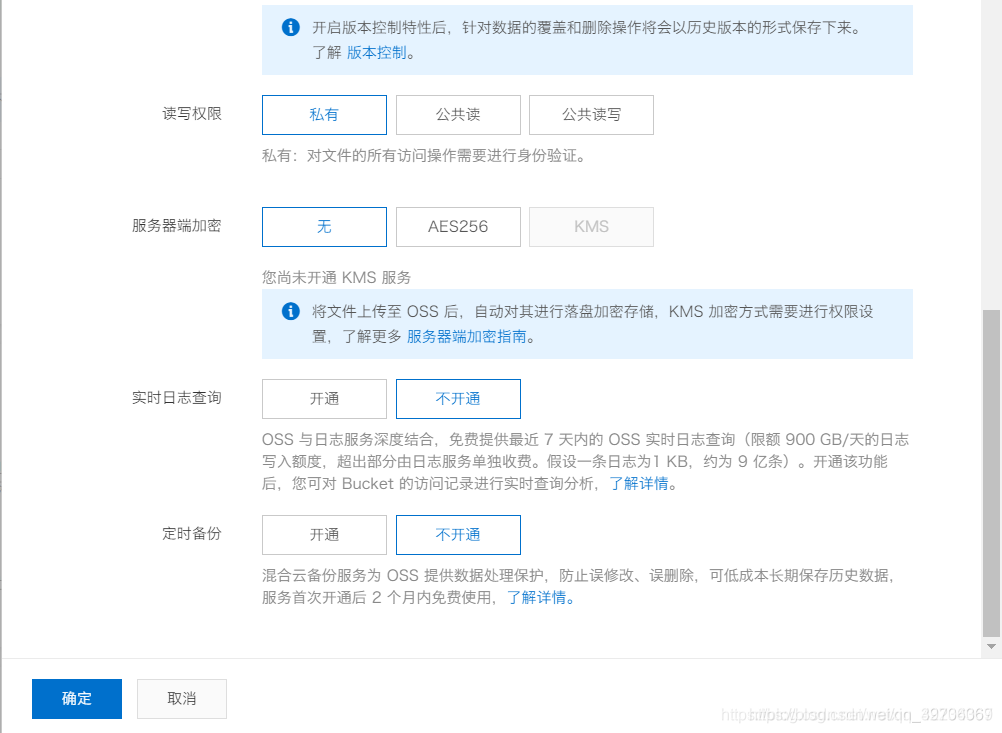1002x733 pixels.
Task: Select the disabled KMS encryption option
Action: (591, 227)
